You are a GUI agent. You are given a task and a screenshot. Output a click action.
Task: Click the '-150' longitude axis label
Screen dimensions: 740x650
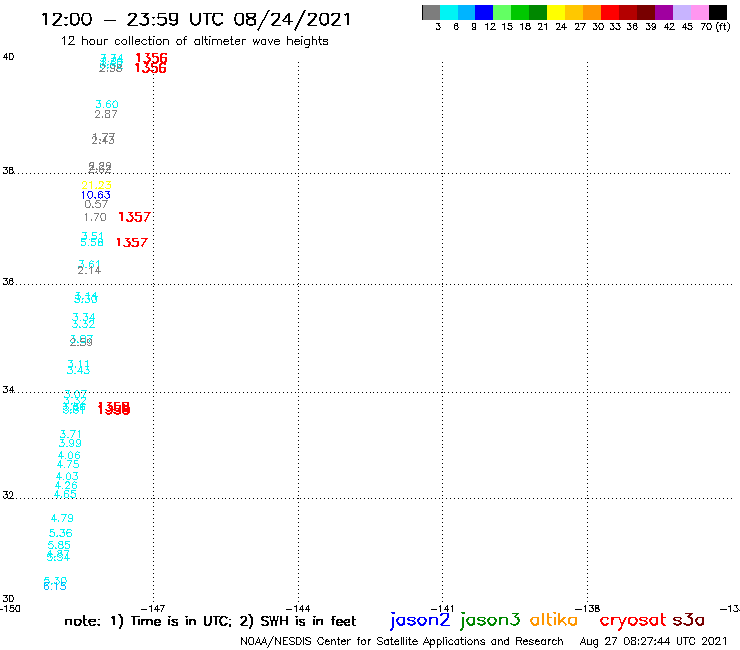click(10, 609)
